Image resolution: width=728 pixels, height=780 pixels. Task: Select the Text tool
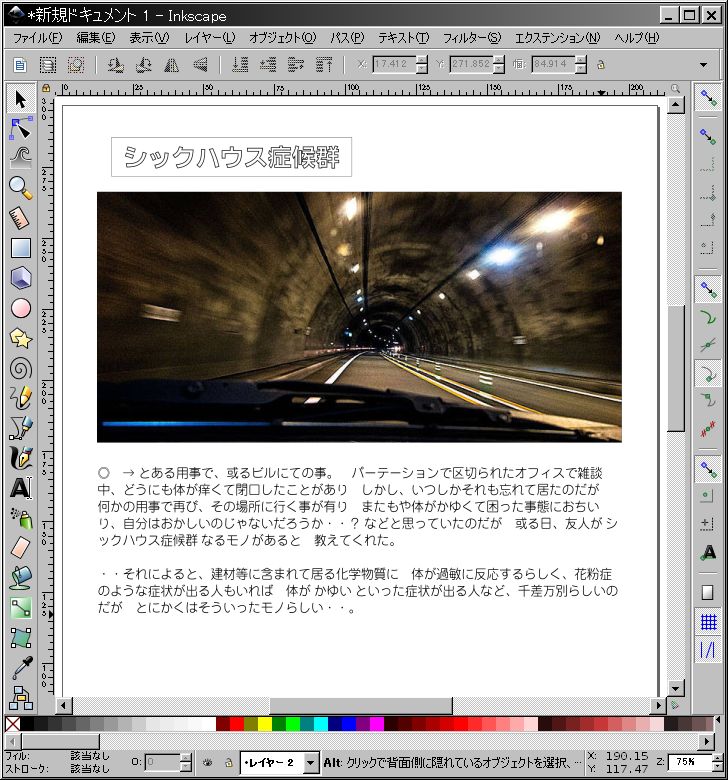click(x=20, y=488)
